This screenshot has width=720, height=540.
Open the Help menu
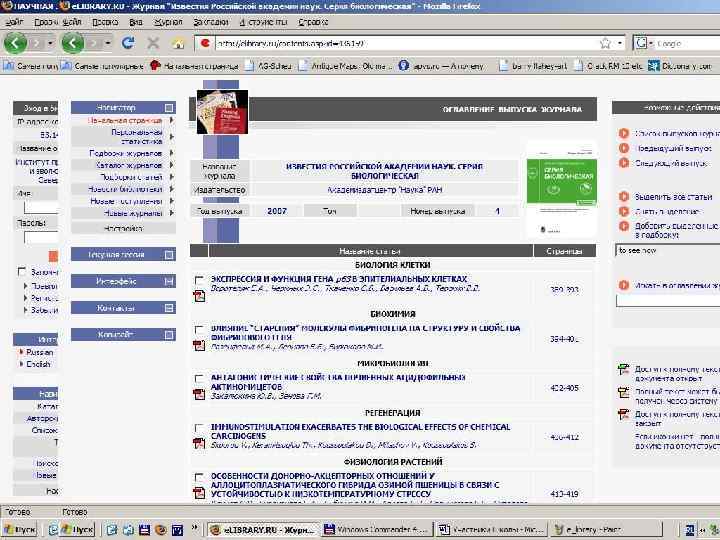[x=313, y=22]
